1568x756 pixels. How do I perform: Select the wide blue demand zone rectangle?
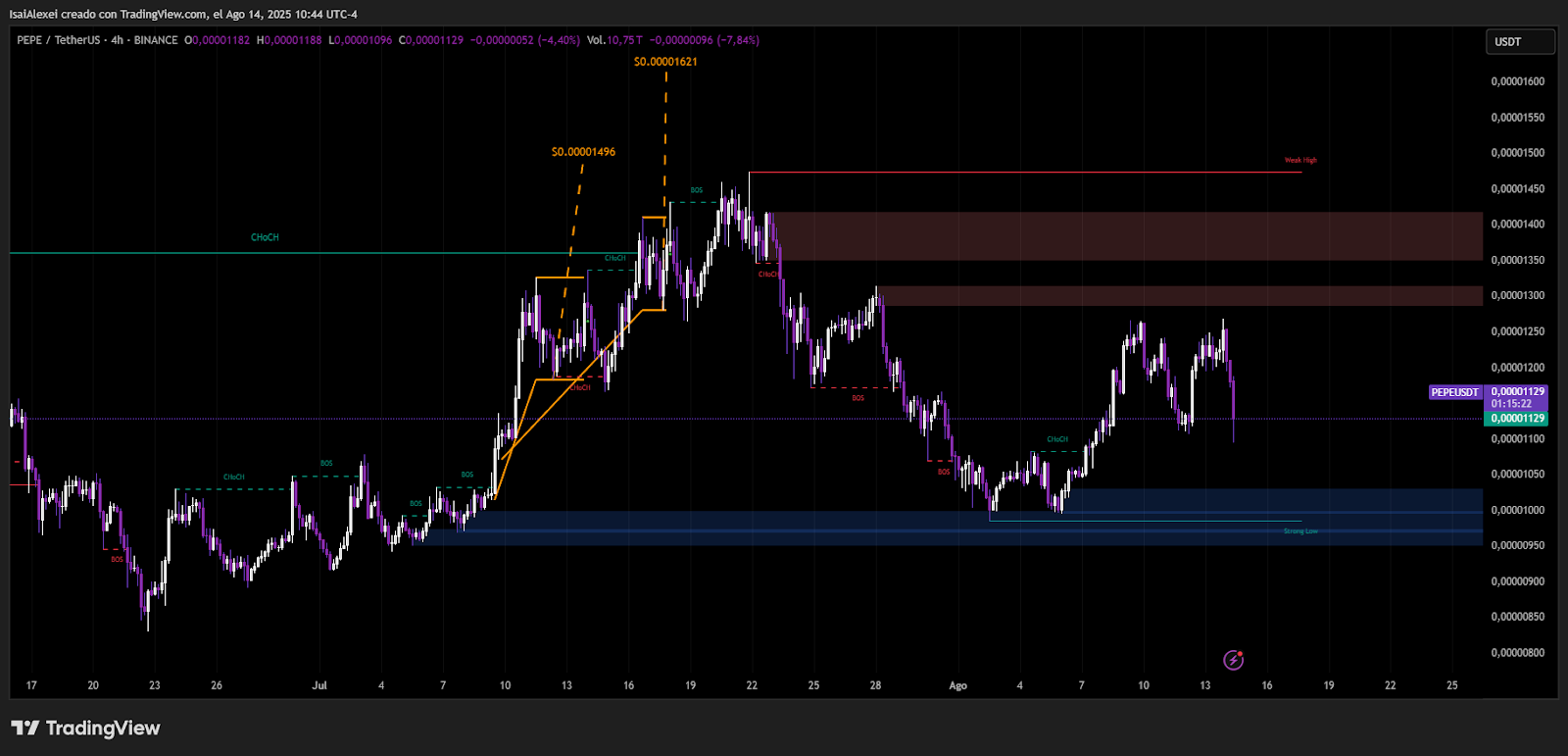[x=951, y=529]
